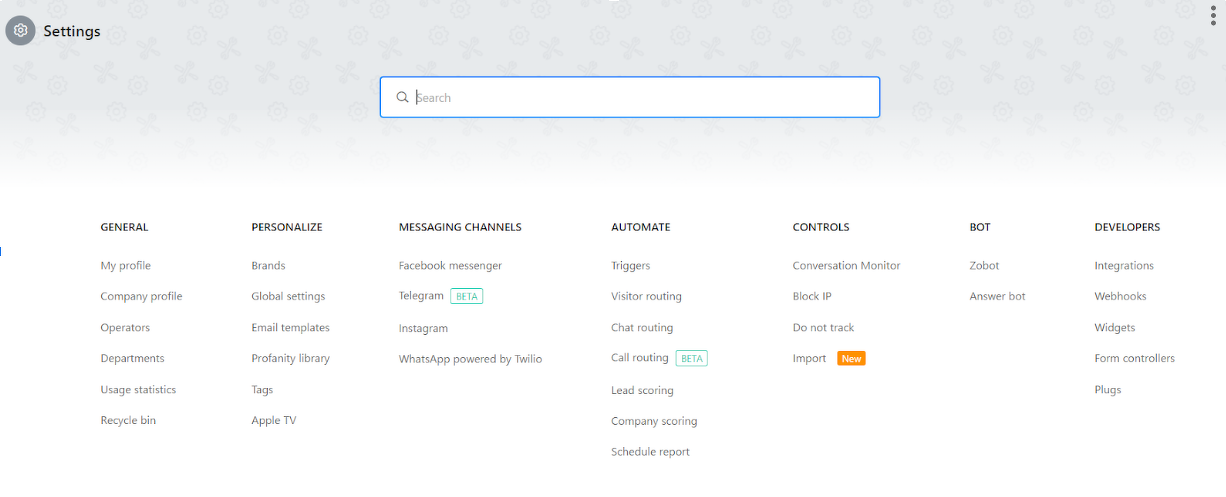This screenshot has height=497, width=1226.
Task: Open Conversation Monitor controls
Action: pyautogui.click(x=846, y=266)
